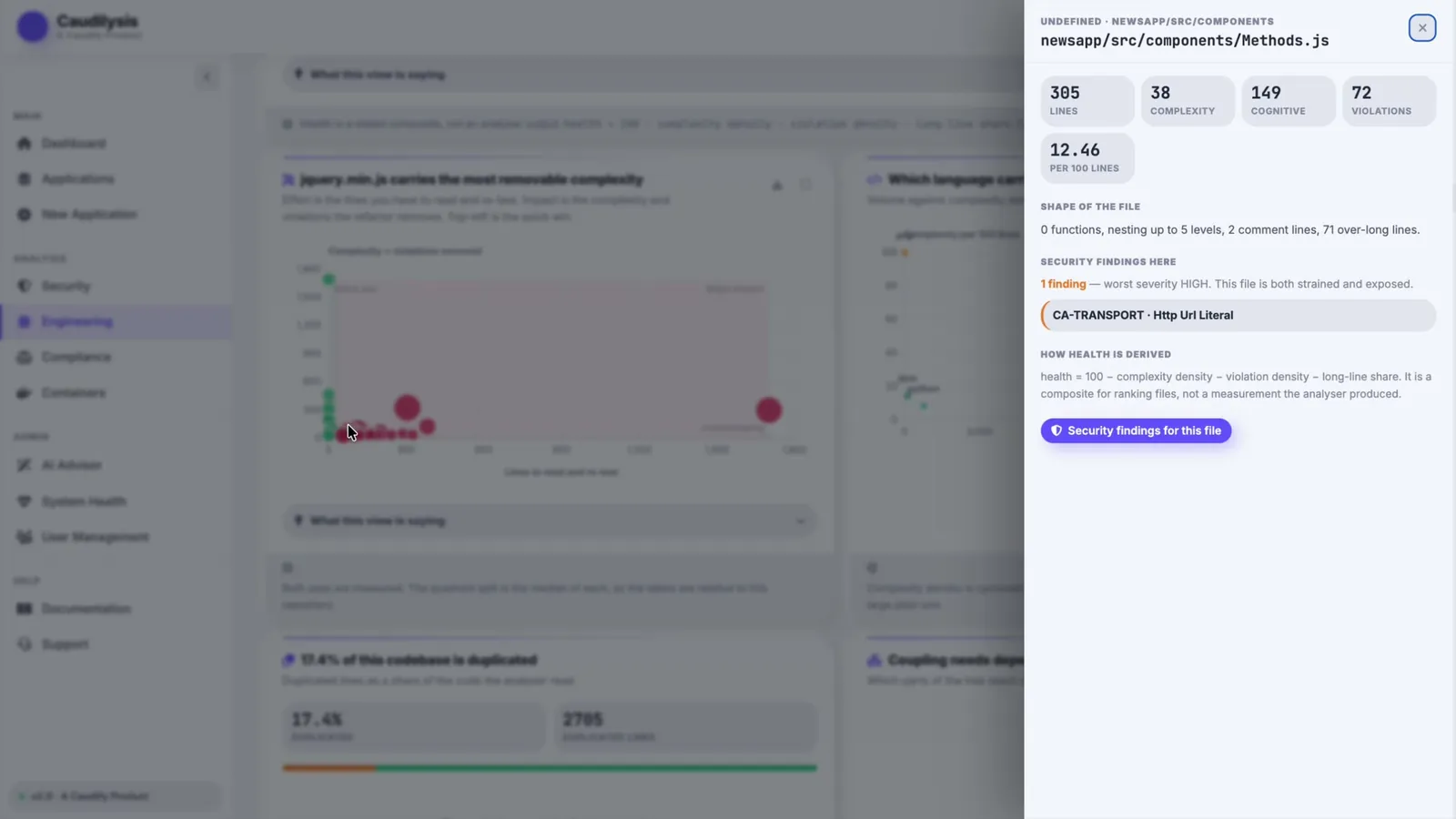Click the 72 Violations stat card
The image size is (1456, 819).
pyautogui.click(x=1389, y=100)
